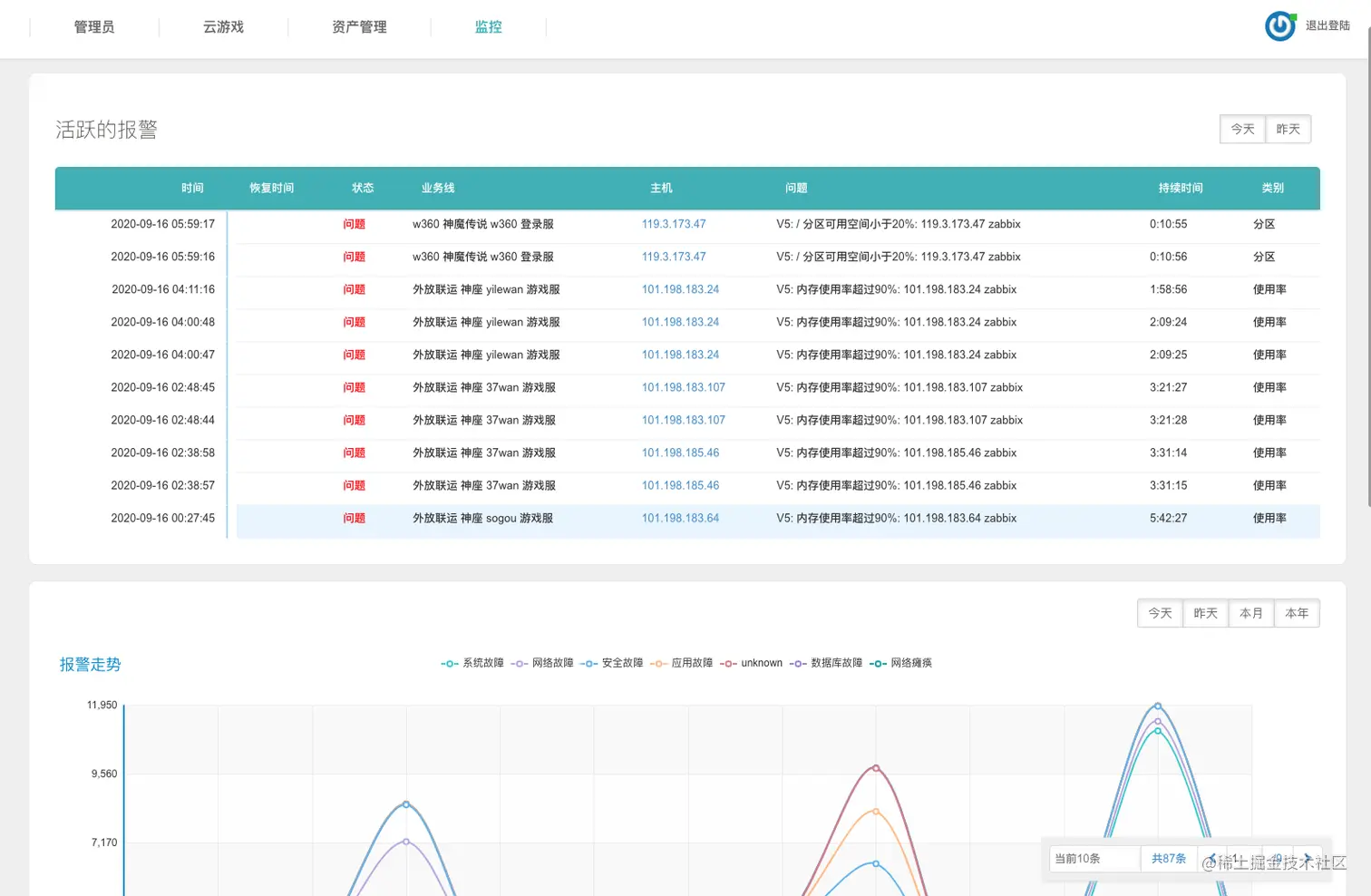Click 当前10条 page size box
The width and height of the screenshot is (1371, 896).
(1094, 858)
